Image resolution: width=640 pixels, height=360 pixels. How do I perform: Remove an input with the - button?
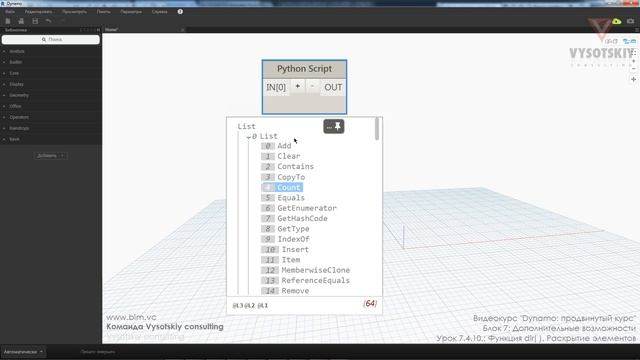coord(312,86)
